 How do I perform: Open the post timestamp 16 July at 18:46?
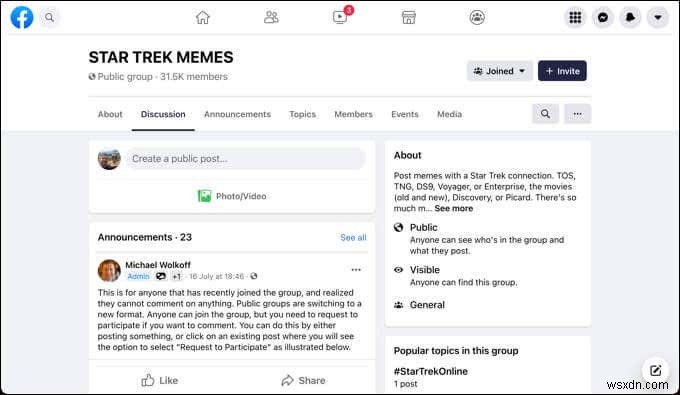[x=216, y=276]
